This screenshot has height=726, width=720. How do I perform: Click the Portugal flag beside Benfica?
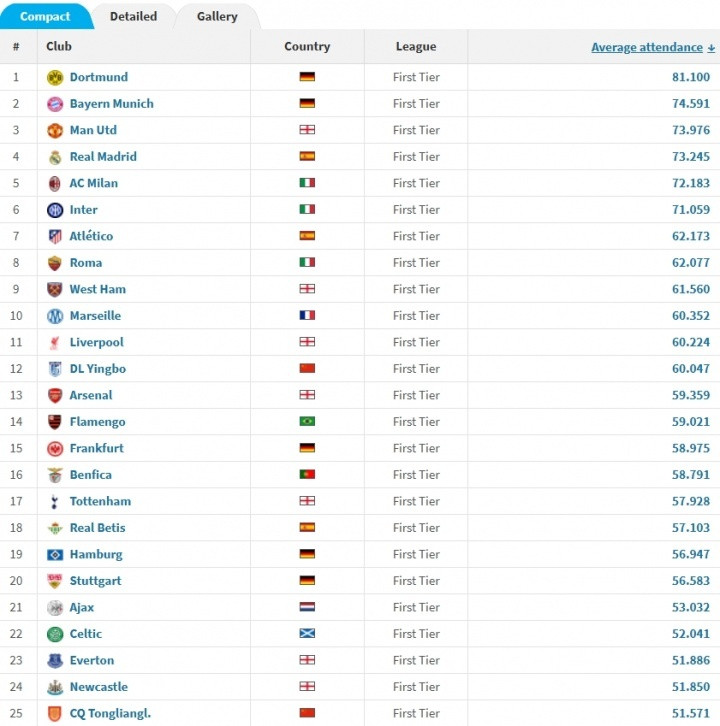(x=307, y=475)
